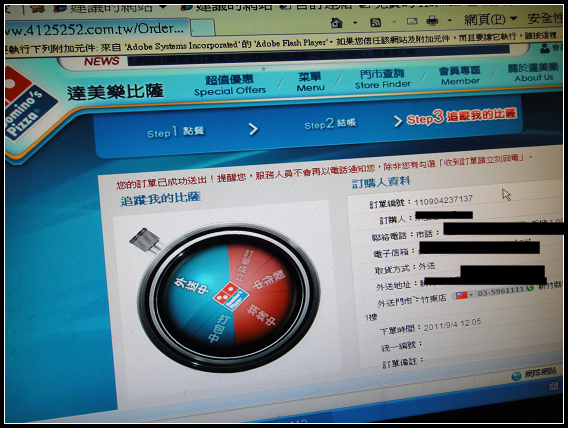
Task: Expand the Home button dropdown arrow
Action: (x=355, y=23)
